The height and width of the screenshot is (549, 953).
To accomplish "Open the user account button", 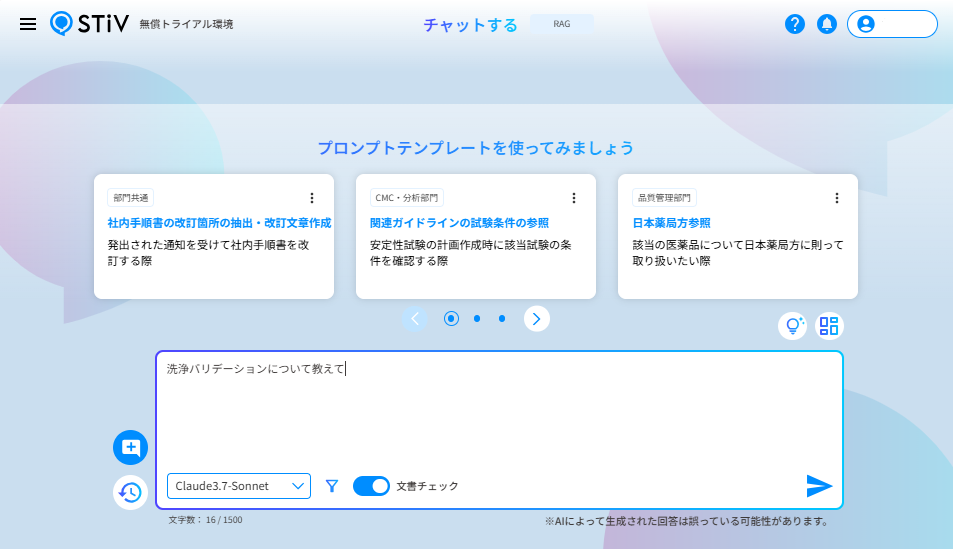I will [892, 24].
